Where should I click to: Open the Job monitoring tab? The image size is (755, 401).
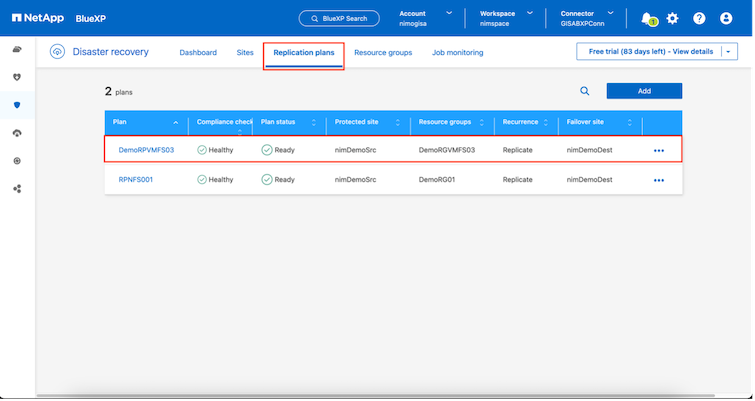click(457, 52)
